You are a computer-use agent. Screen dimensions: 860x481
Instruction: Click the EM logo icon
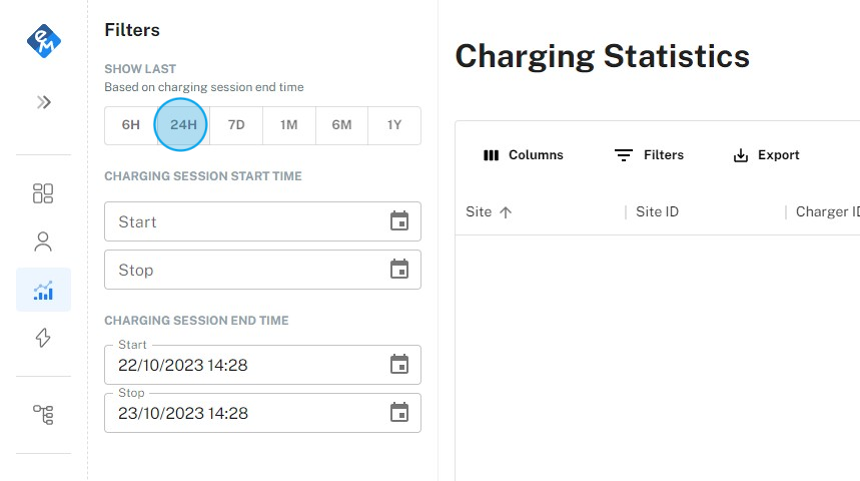(43, 41)
